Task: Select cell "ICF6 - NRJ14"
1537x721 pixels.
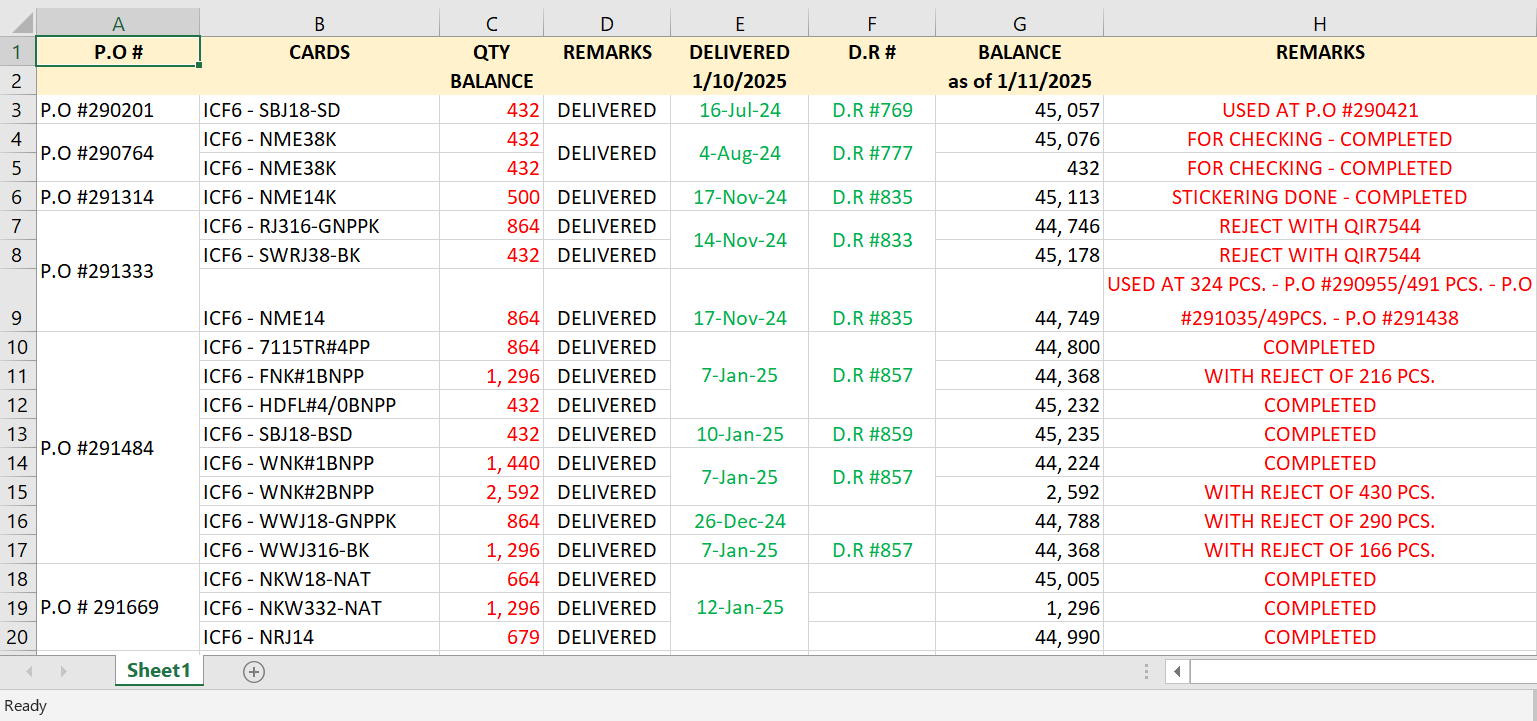Action: (x=320, y=637)
